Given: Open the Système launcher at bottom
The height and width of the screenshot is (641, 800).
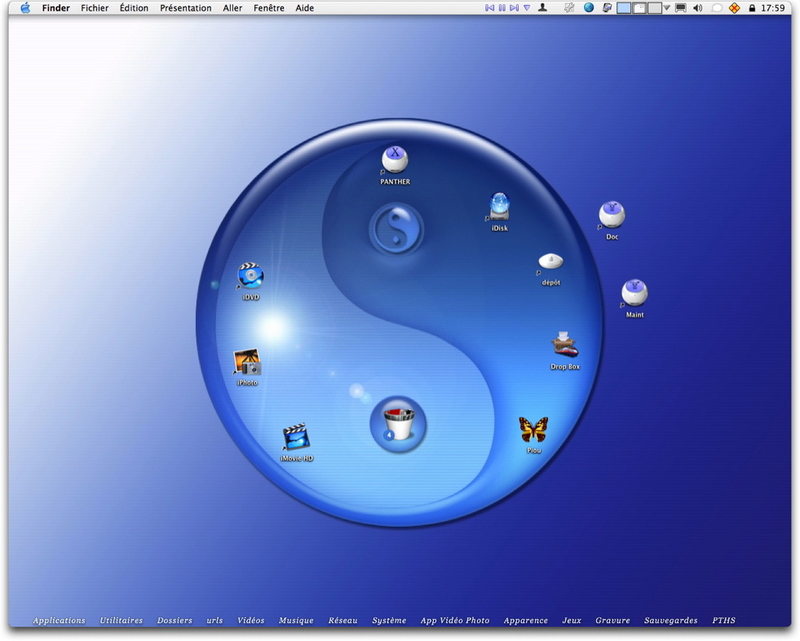Looking at the screenshot, I should (389, 621).
